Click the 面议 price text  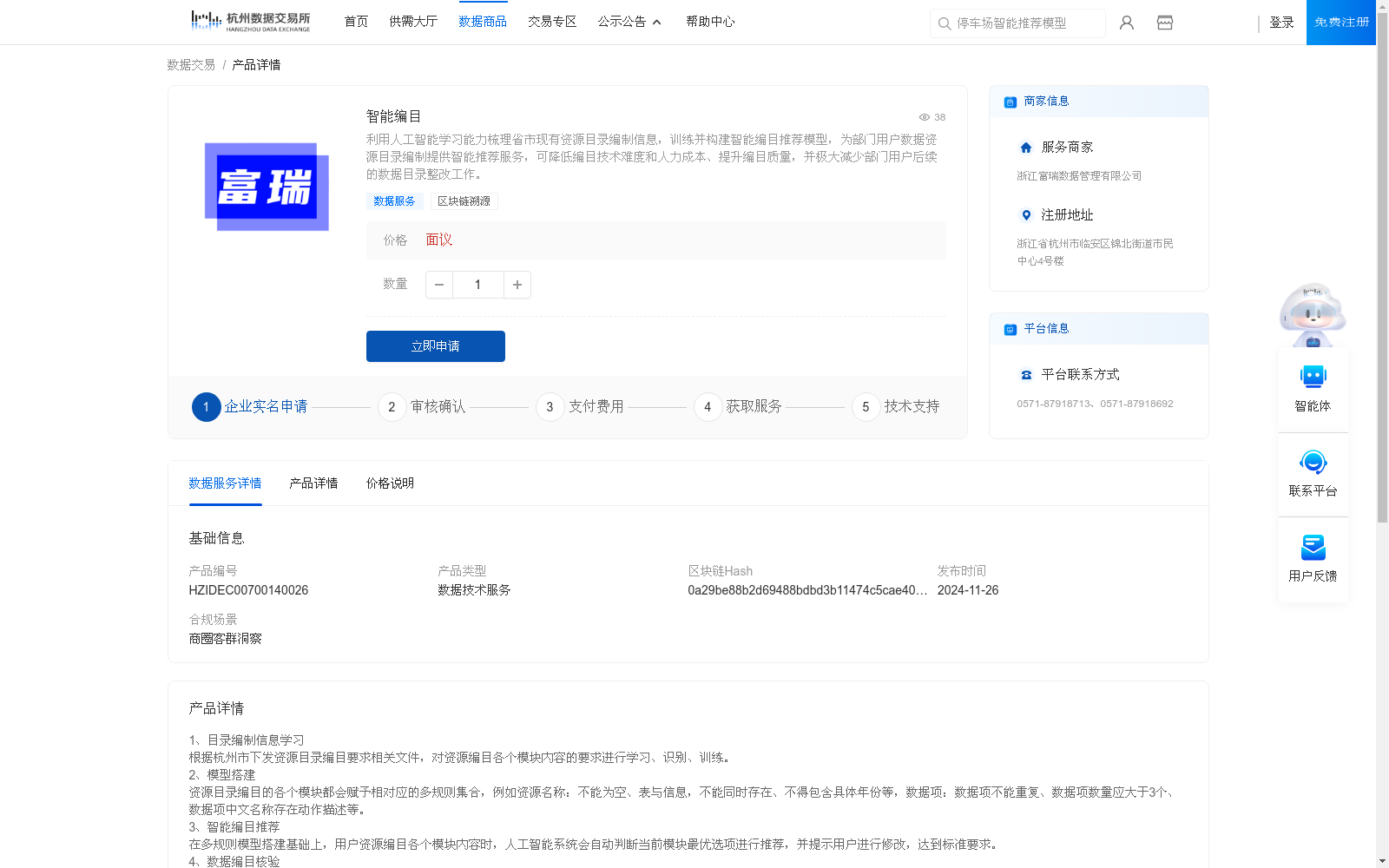click(438, 240)
